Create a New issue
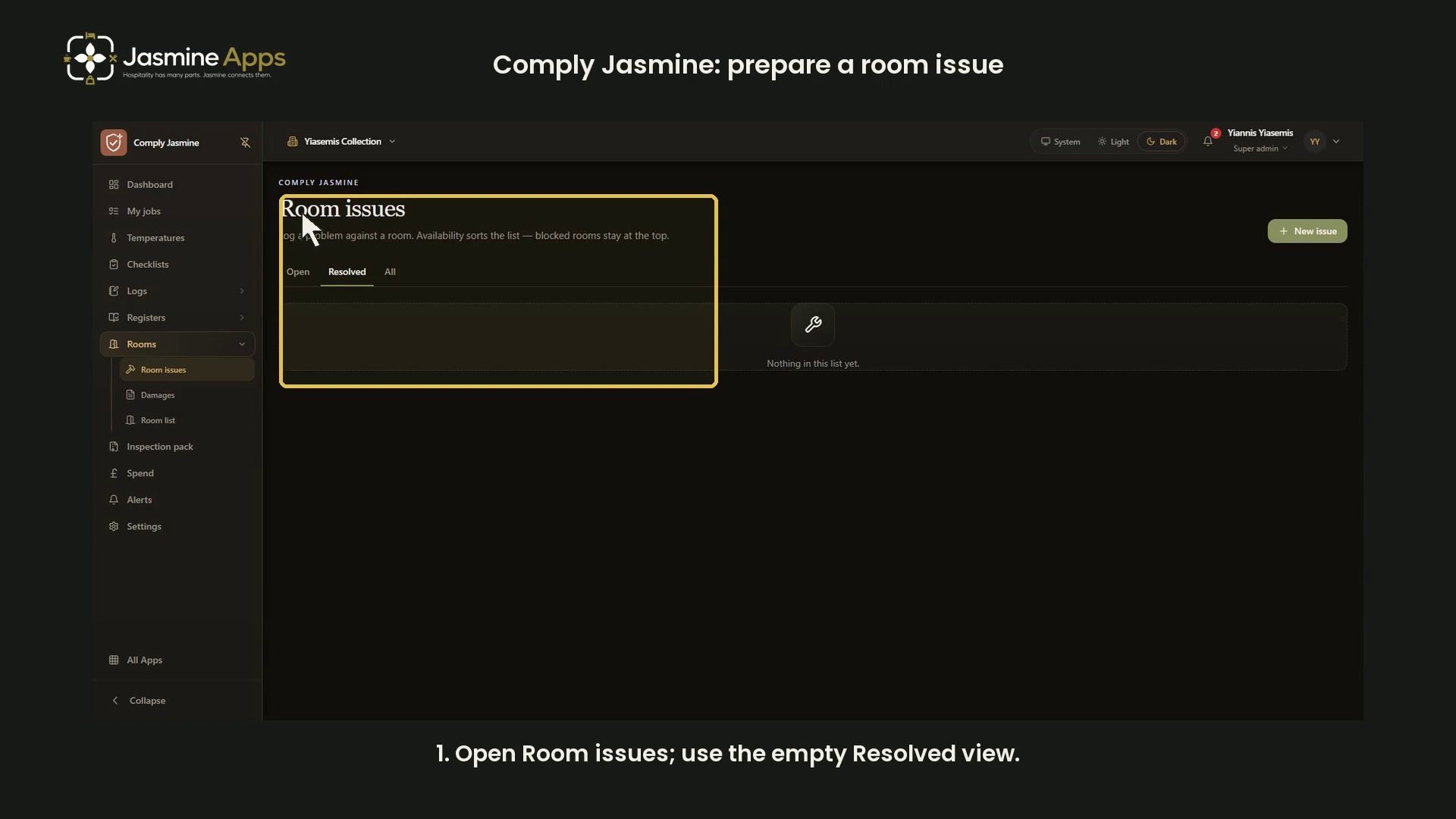 click(1307, 231)
